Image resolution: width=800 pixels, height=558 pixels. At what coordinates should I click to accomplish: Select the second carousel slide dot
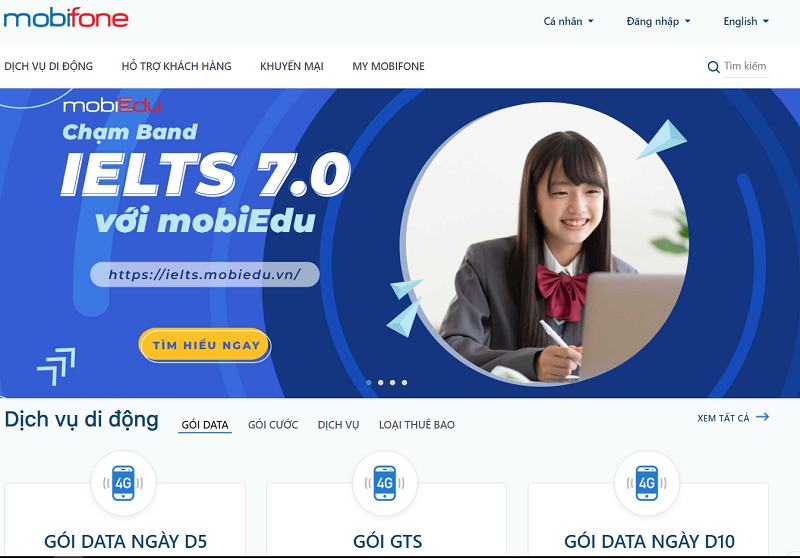click(381, 383)
